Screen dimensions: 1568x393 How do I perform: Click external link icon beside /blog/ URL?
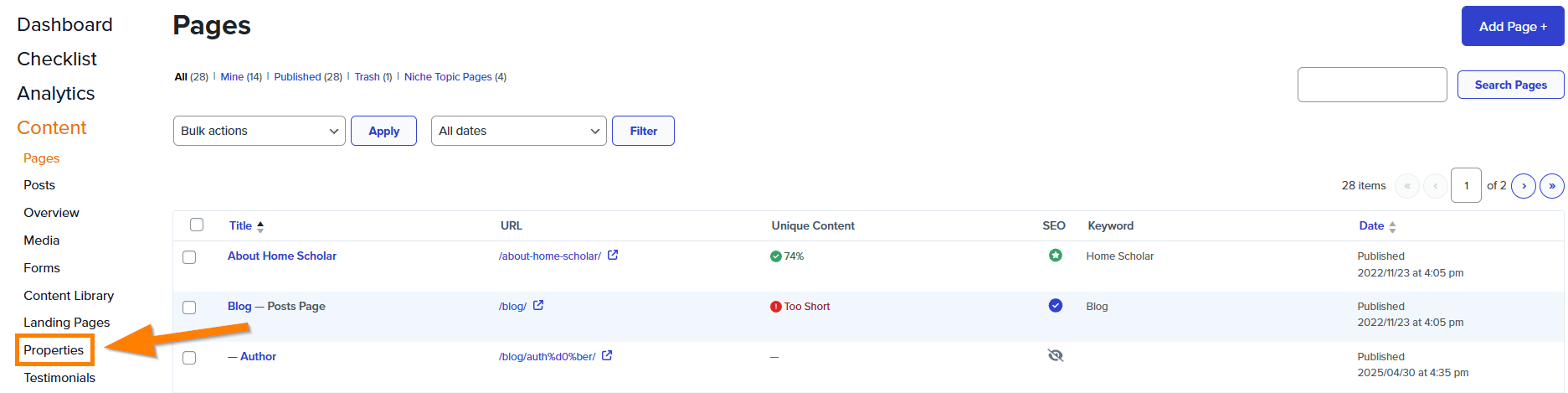click(538, 306)
